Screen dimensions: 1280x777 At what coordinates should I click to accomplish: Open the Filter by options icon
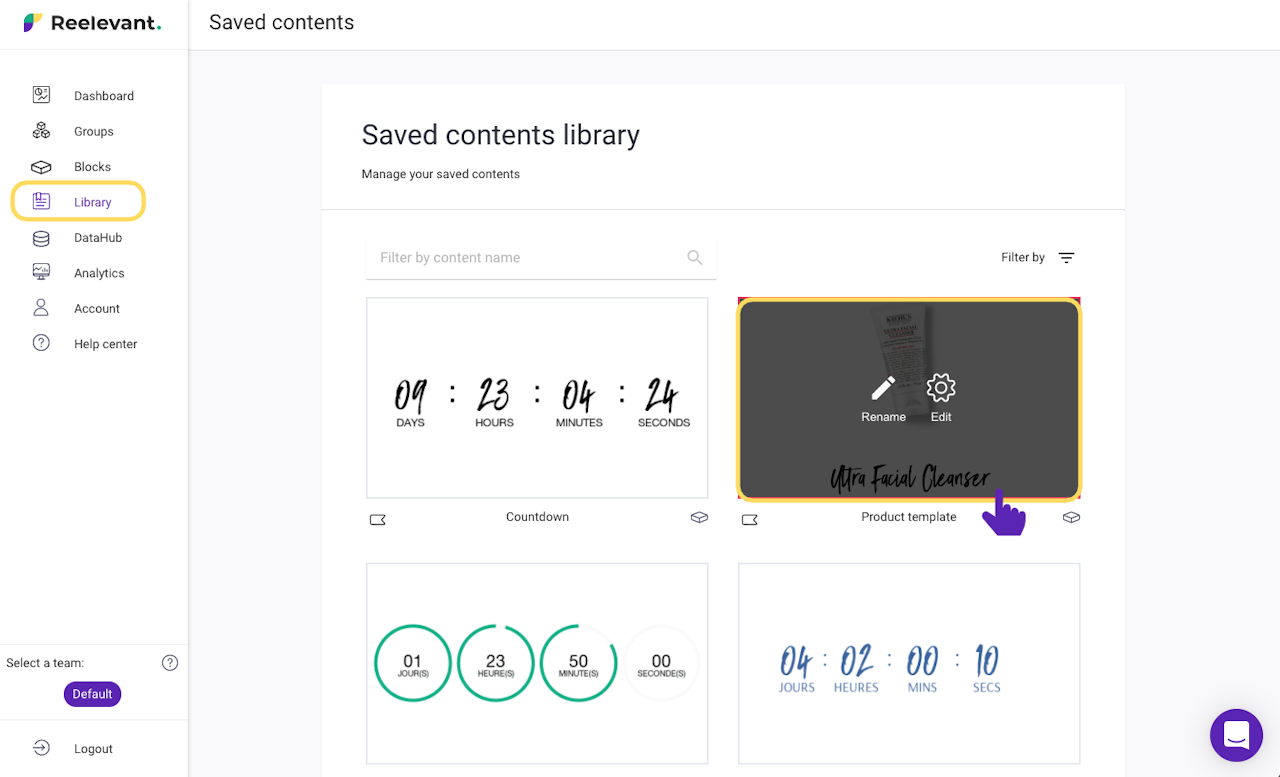(x=1067, y=258)
